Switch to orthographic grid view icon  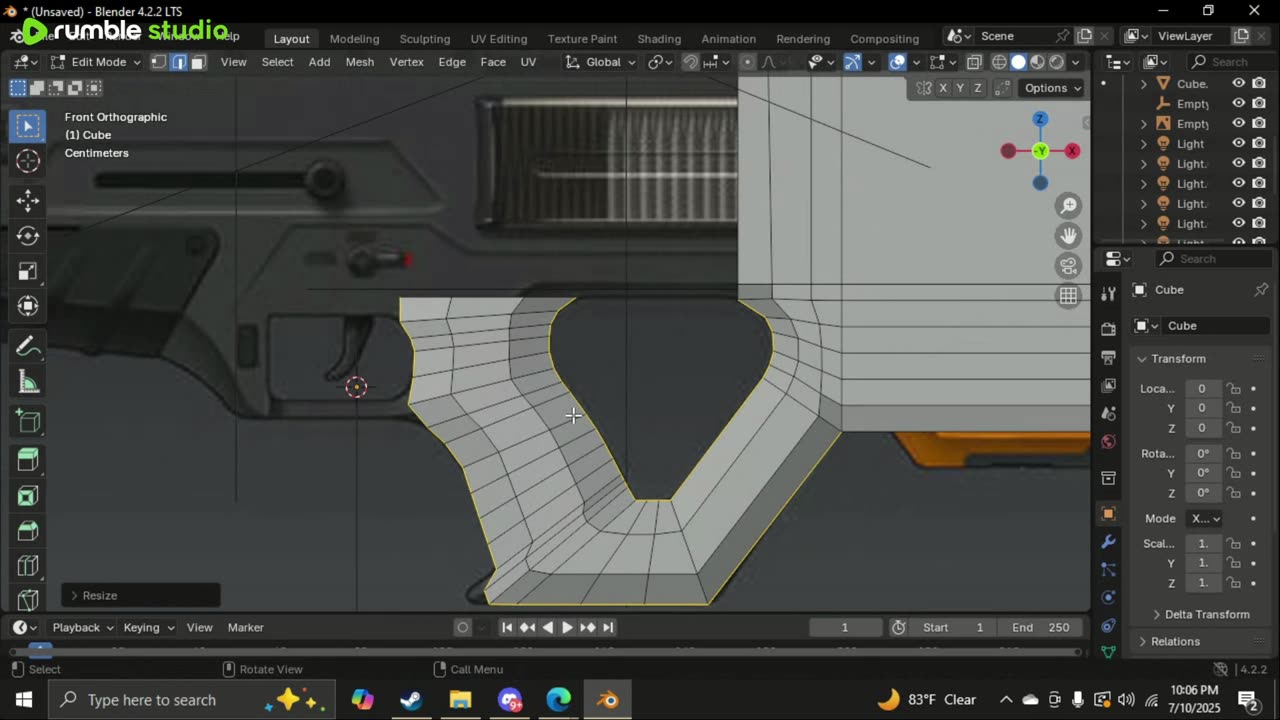(1069, 296)
